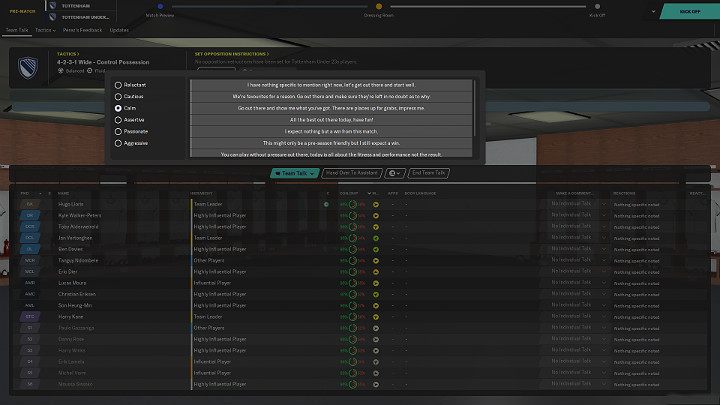Click Harry Kane's STC position badge
The image size is (720, 405).
click(x=30, y=316)
